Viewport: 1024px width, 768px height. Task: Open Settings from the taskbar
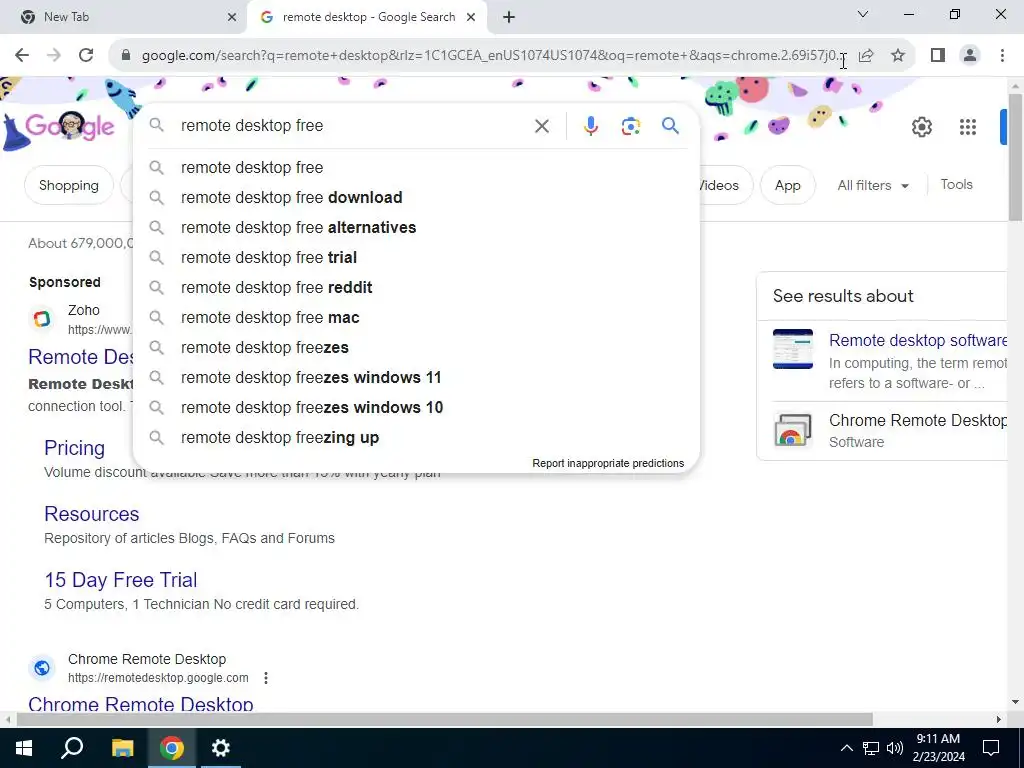point(221,748)
